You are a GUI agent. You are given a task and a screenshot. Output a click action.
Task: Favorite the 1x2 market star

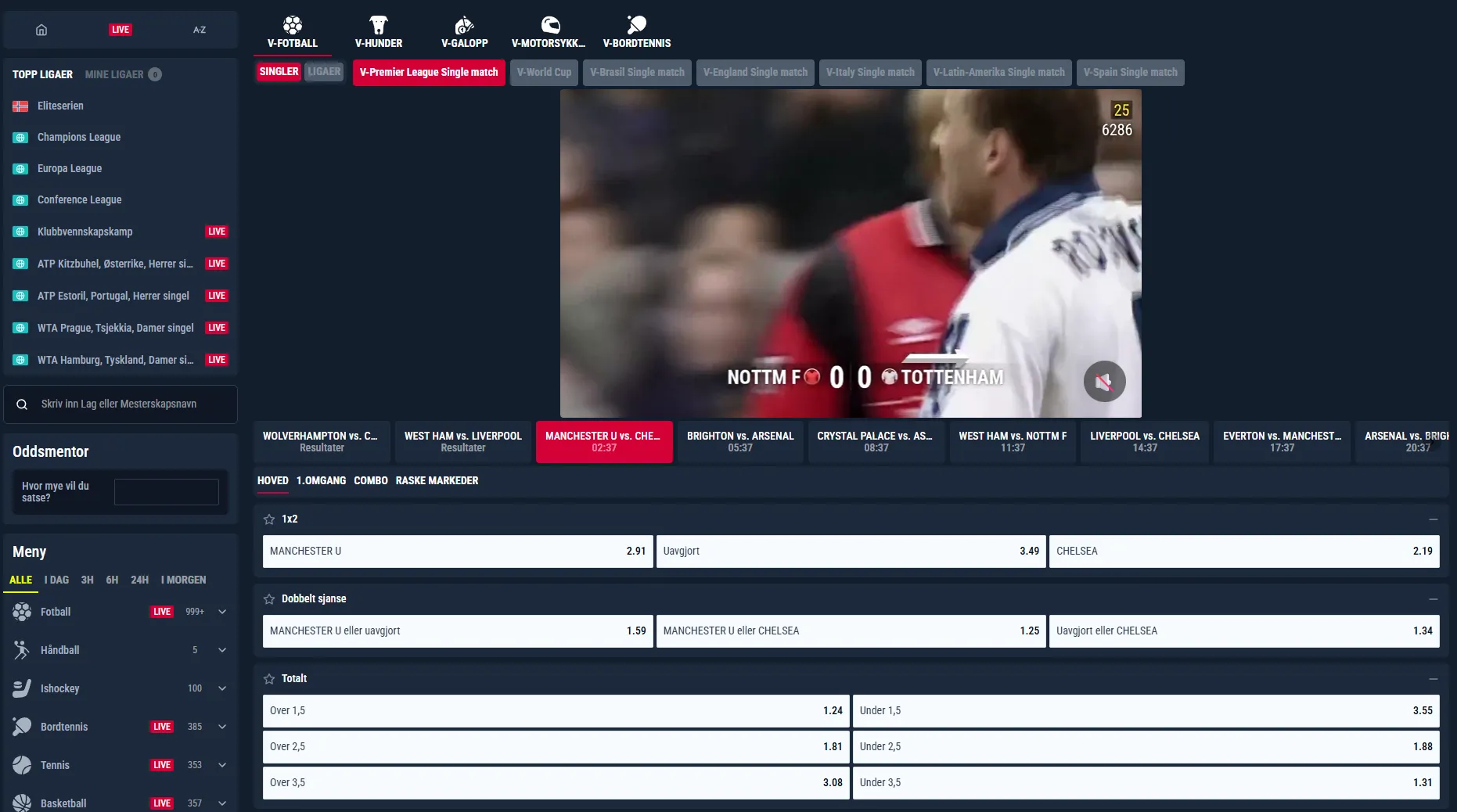(x=269, y=519)
